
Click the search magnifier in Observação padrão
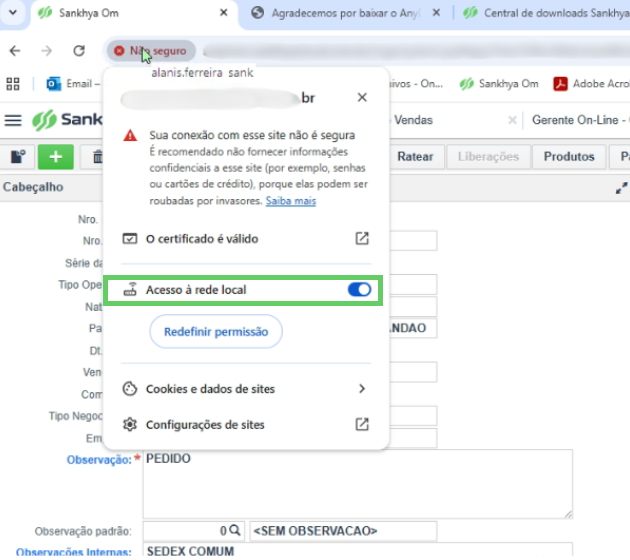[235, 531]
